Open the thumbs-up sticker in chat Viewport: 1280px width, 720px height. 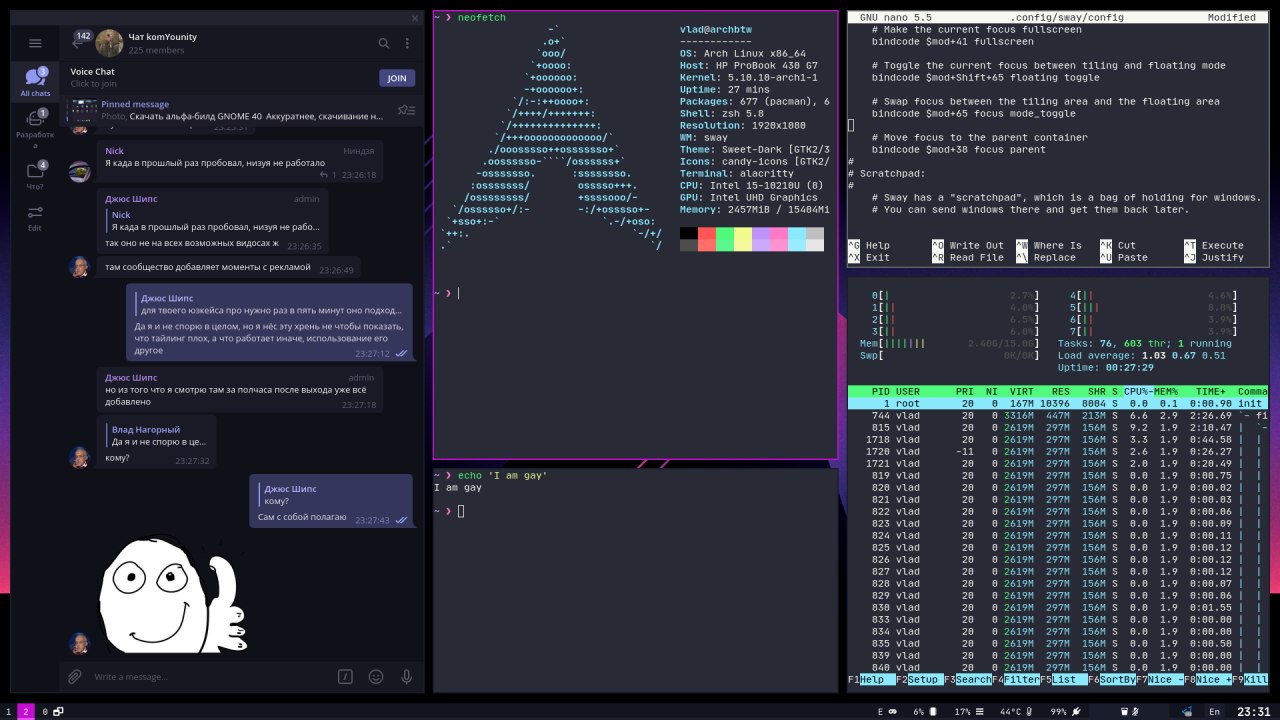coord(172,594)
